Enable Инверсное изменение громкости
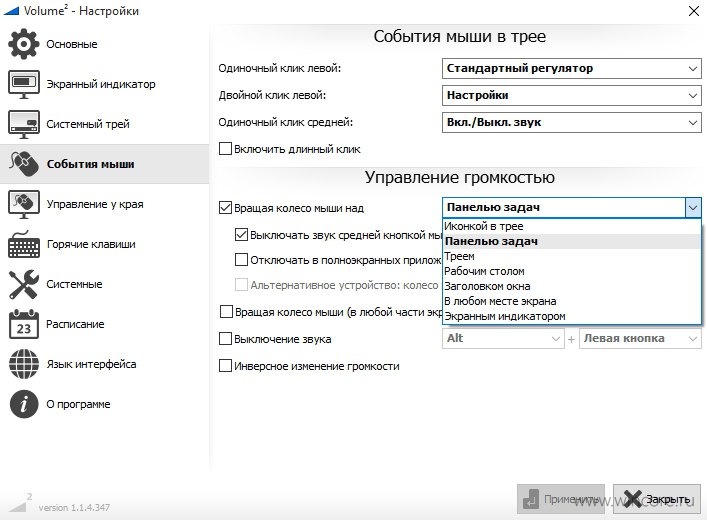 pos(225,366)
